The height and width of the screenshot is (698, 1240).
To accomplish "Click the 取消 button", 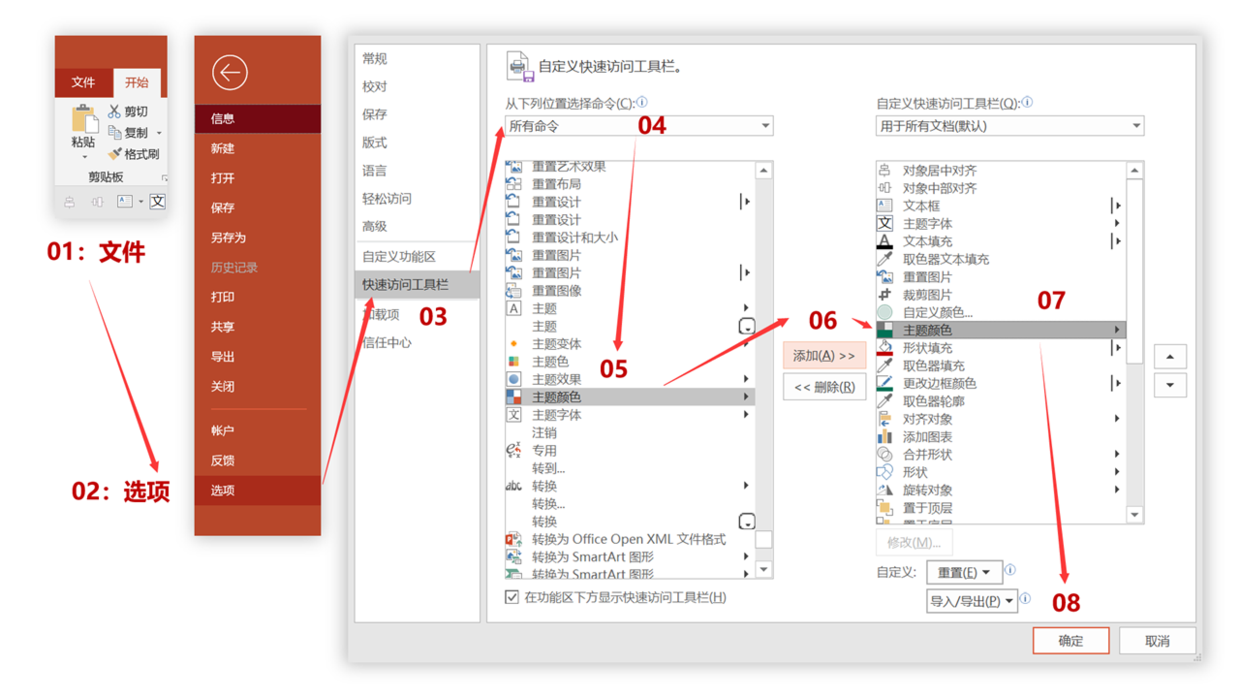I will click(1157, 641).
